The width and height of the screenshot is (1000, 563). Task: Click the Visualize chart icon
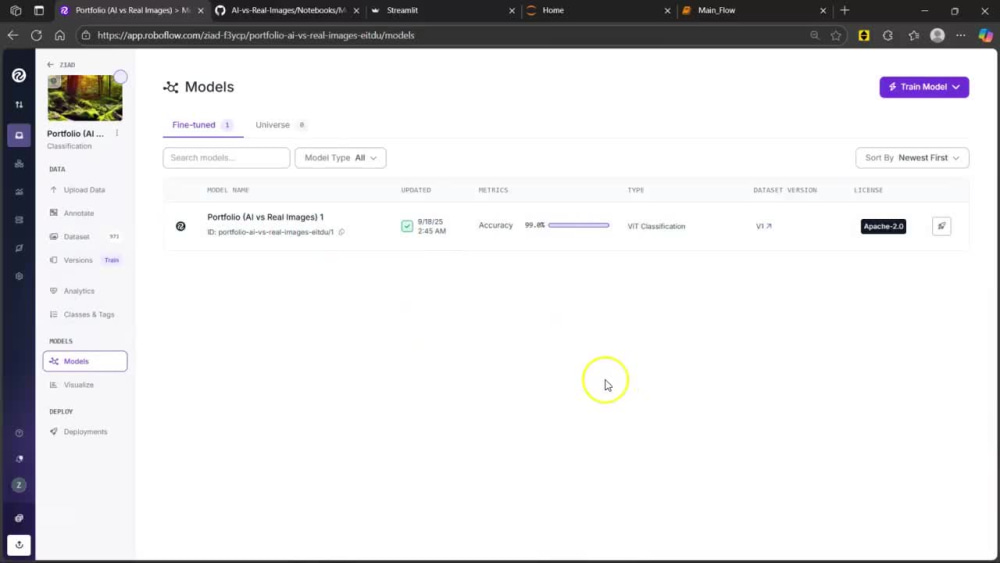pyautogui.click(x=54, y=384)
